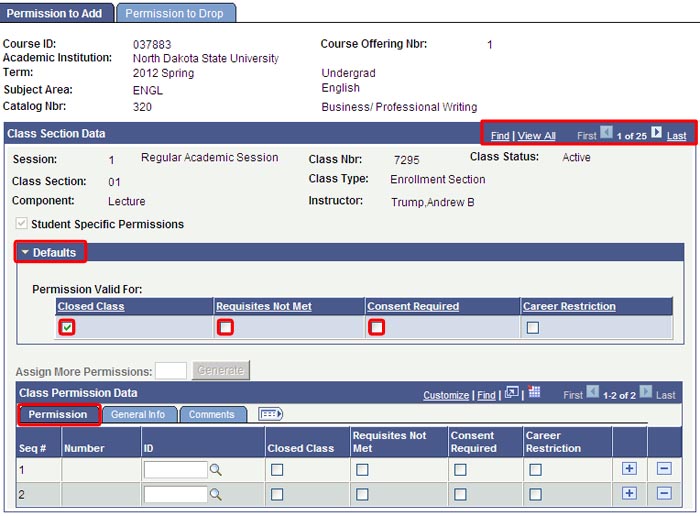Open lookup magnifier for ID in row 1
Screen dimensions: 700x516
pyautogui.click(x=215, y=469)
